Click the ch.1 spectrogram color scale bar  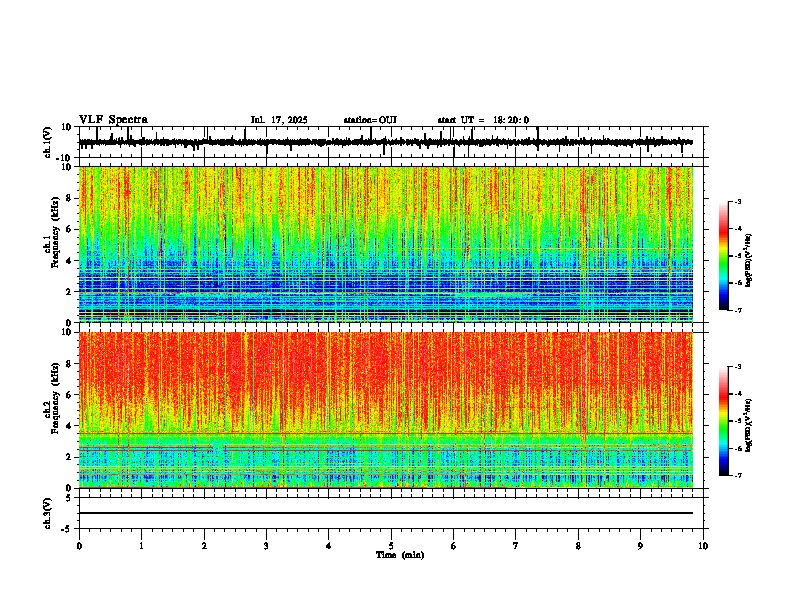tap(724, 256)
